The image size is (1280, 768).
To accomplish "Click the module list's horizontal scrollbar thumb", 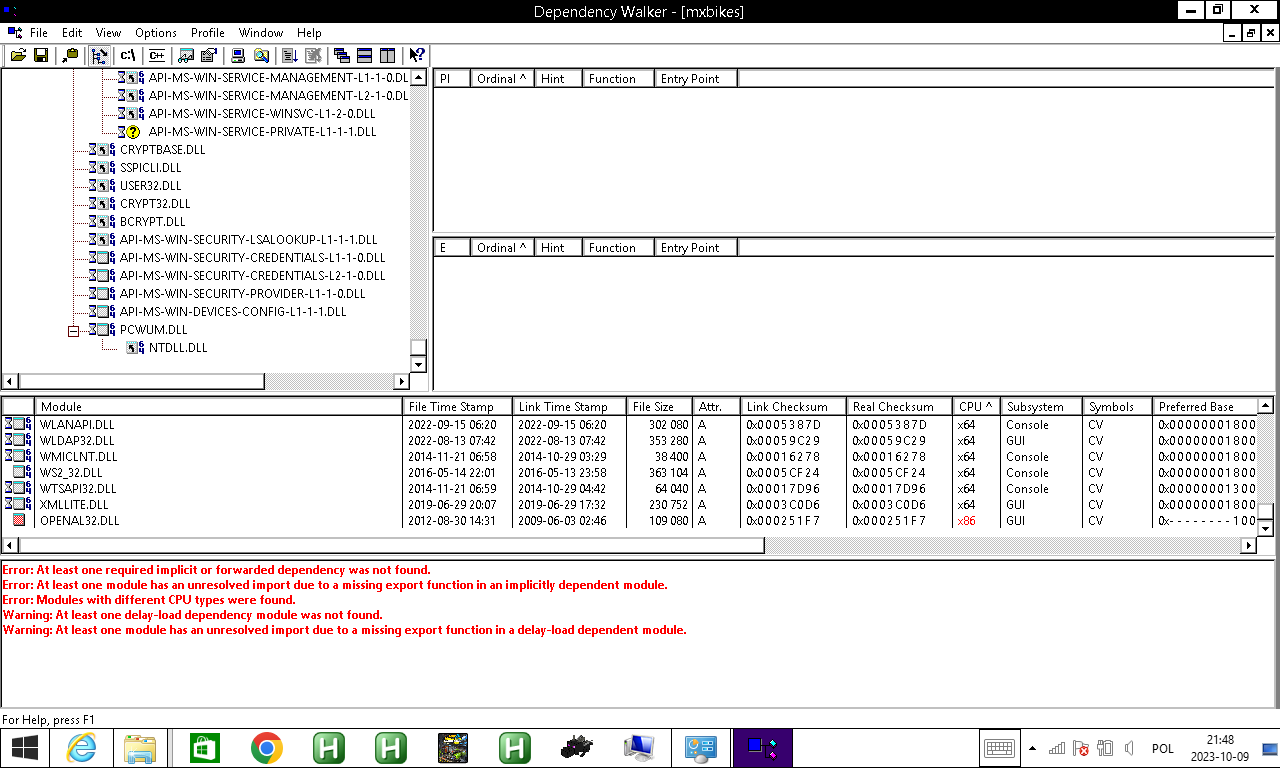I will pos(391,545).
